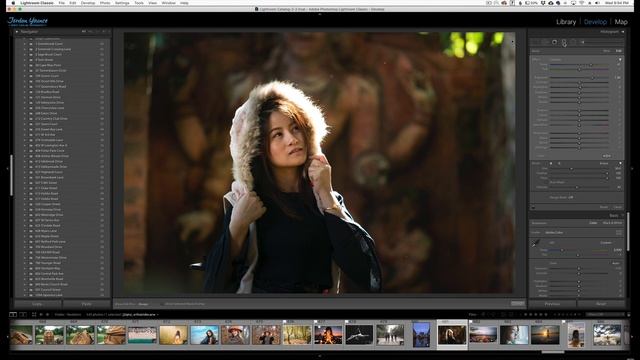Open the Apple menu

[13, 3]
